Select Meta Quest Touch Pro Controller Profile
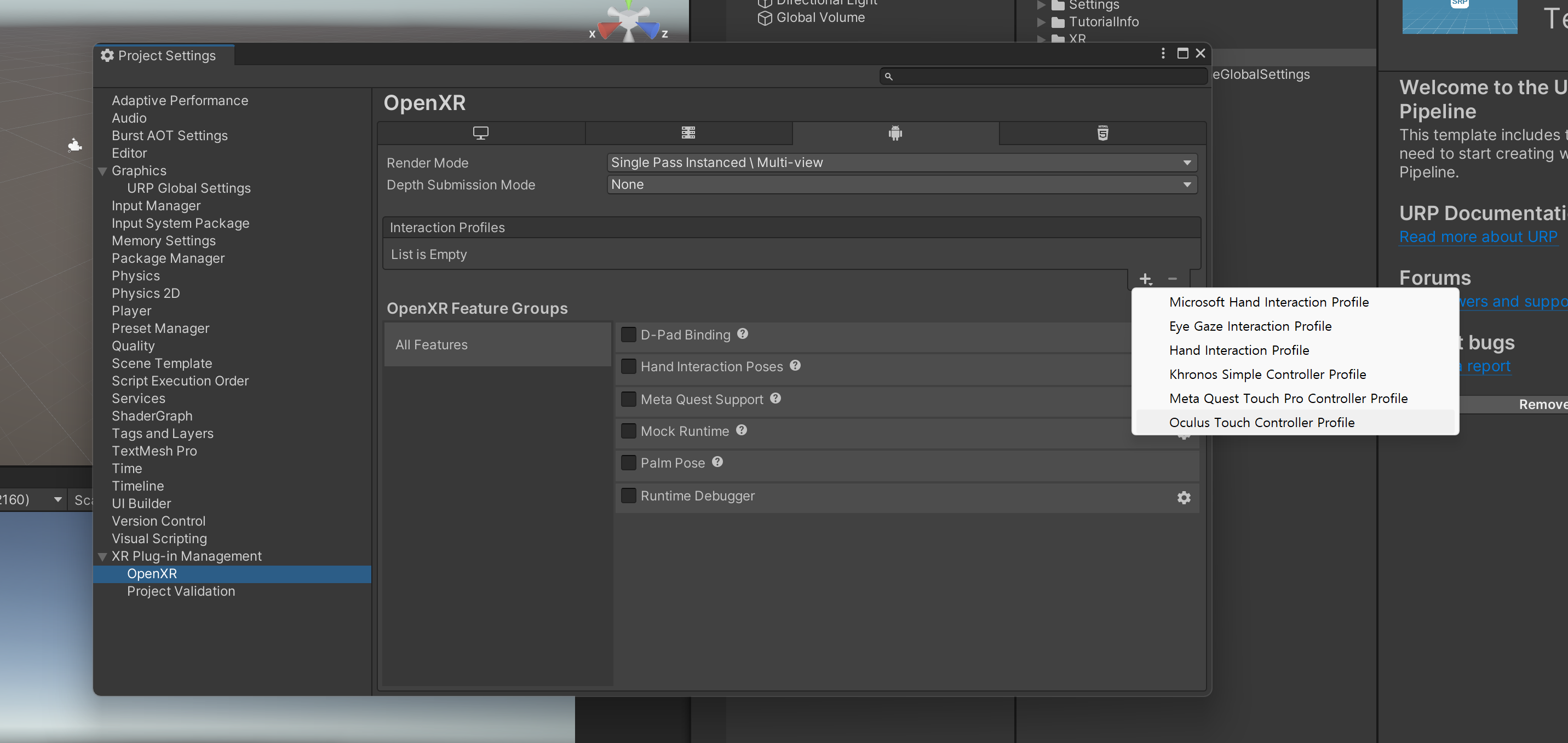Image resolution: width=1568 pixels, height=743 pixels. pos(1288,398)
